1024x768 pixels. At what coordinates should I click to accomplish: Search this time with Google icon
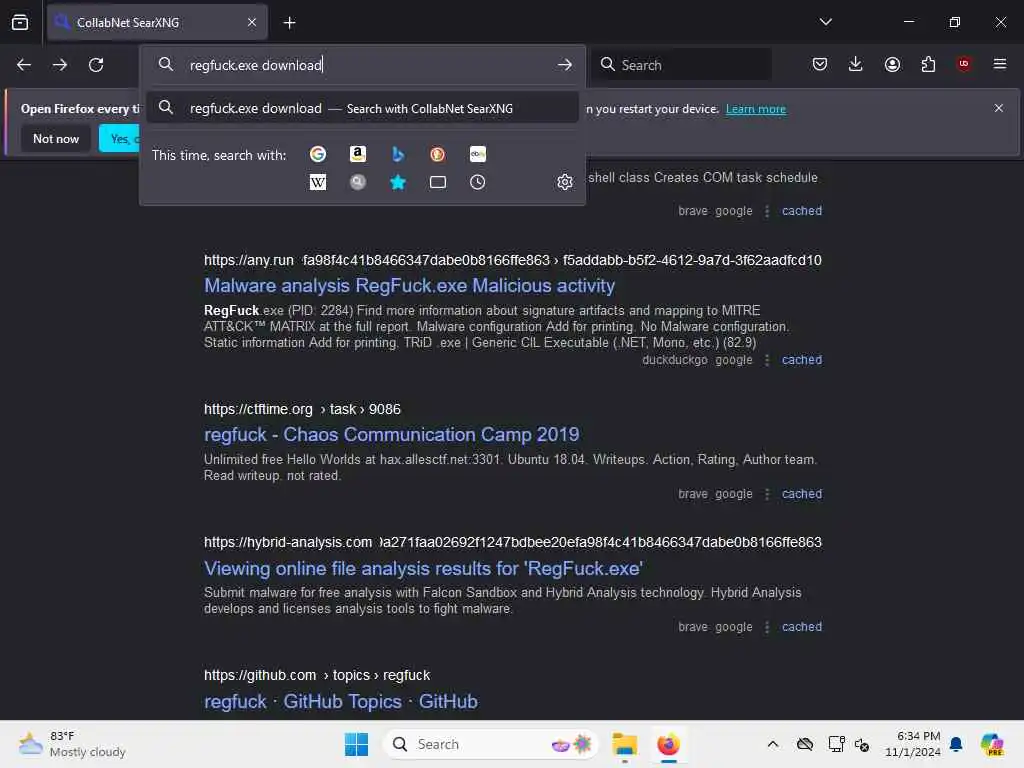click(318, 154)
